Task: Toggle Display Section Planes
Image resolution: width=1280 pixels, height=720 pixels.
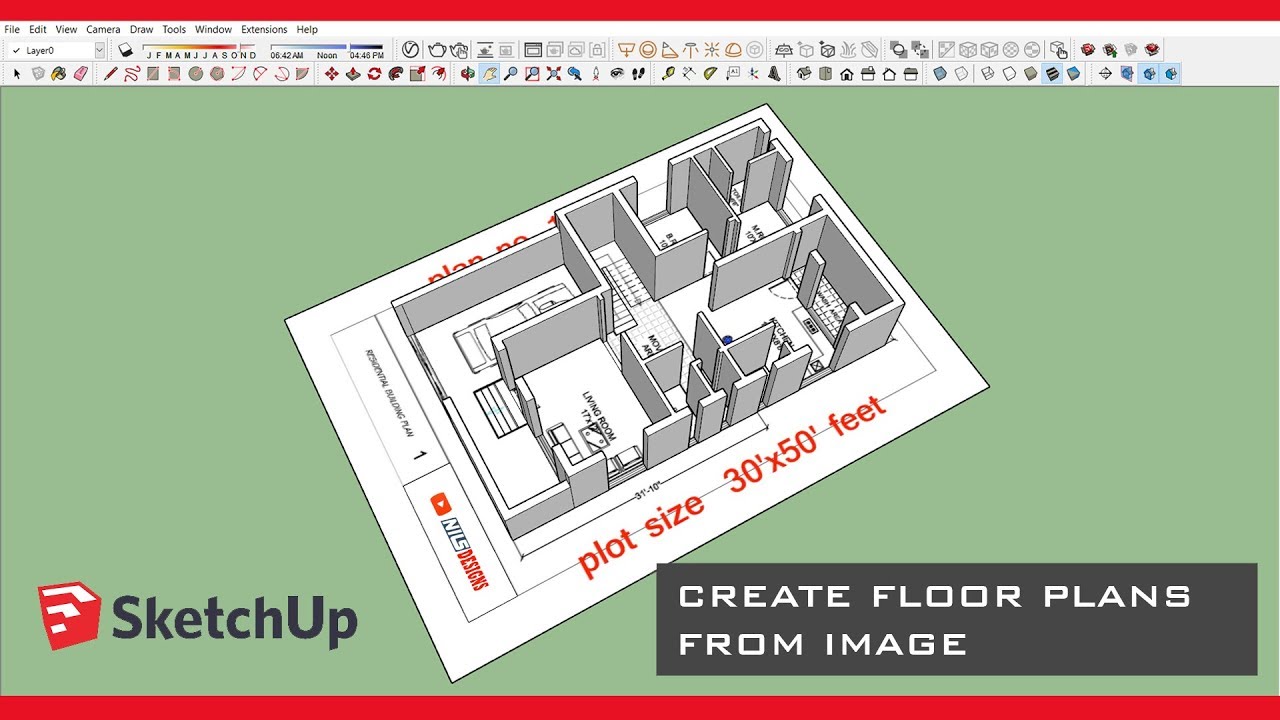Action: click(x=1127, y=74)
